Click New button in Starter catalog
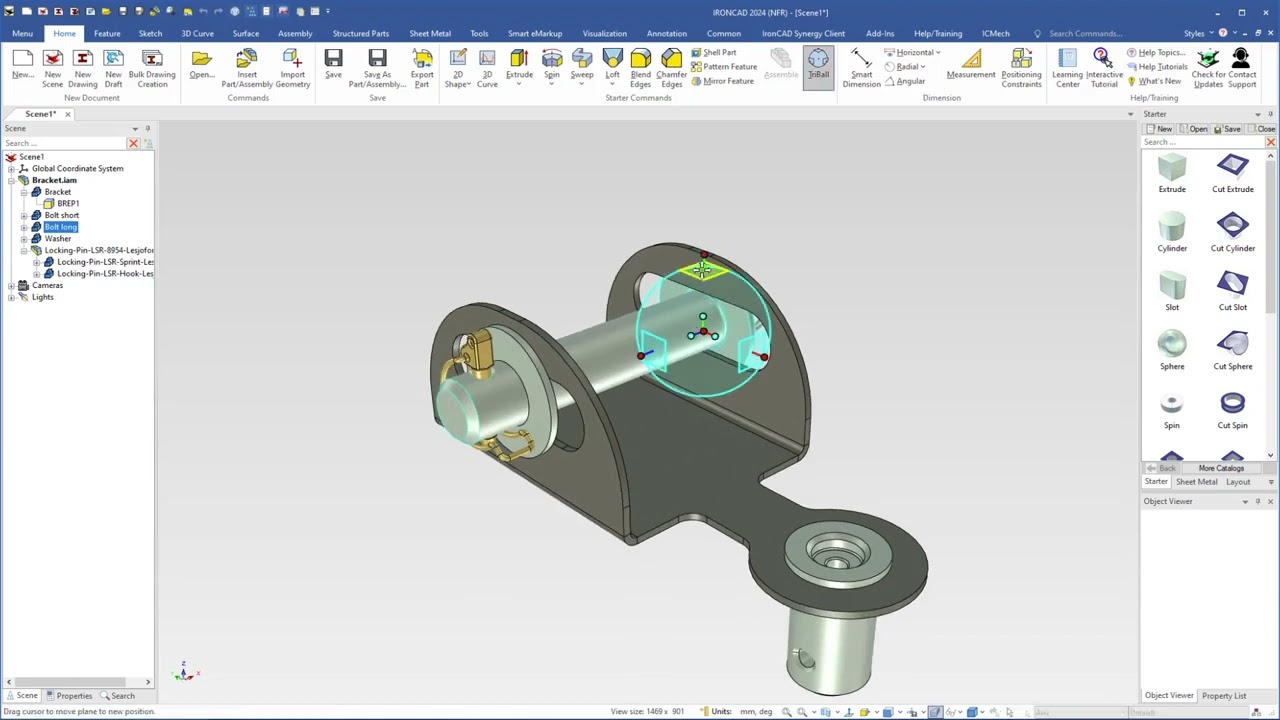The width and height of the screenshot is (1280, 720). [x=1160, y=129]
